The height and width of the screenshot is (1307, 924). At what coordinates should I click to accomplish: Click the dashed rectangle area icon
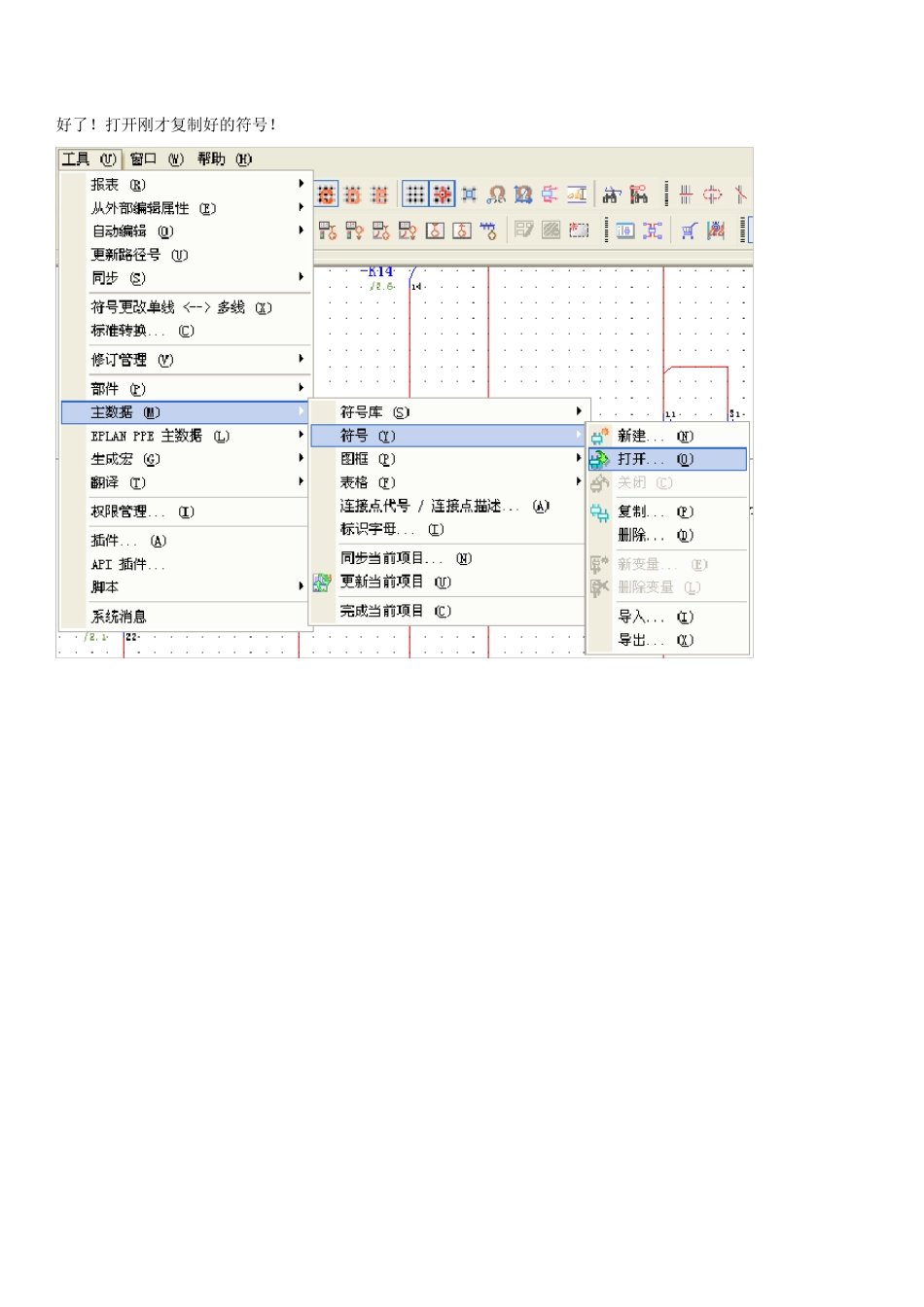579,230
